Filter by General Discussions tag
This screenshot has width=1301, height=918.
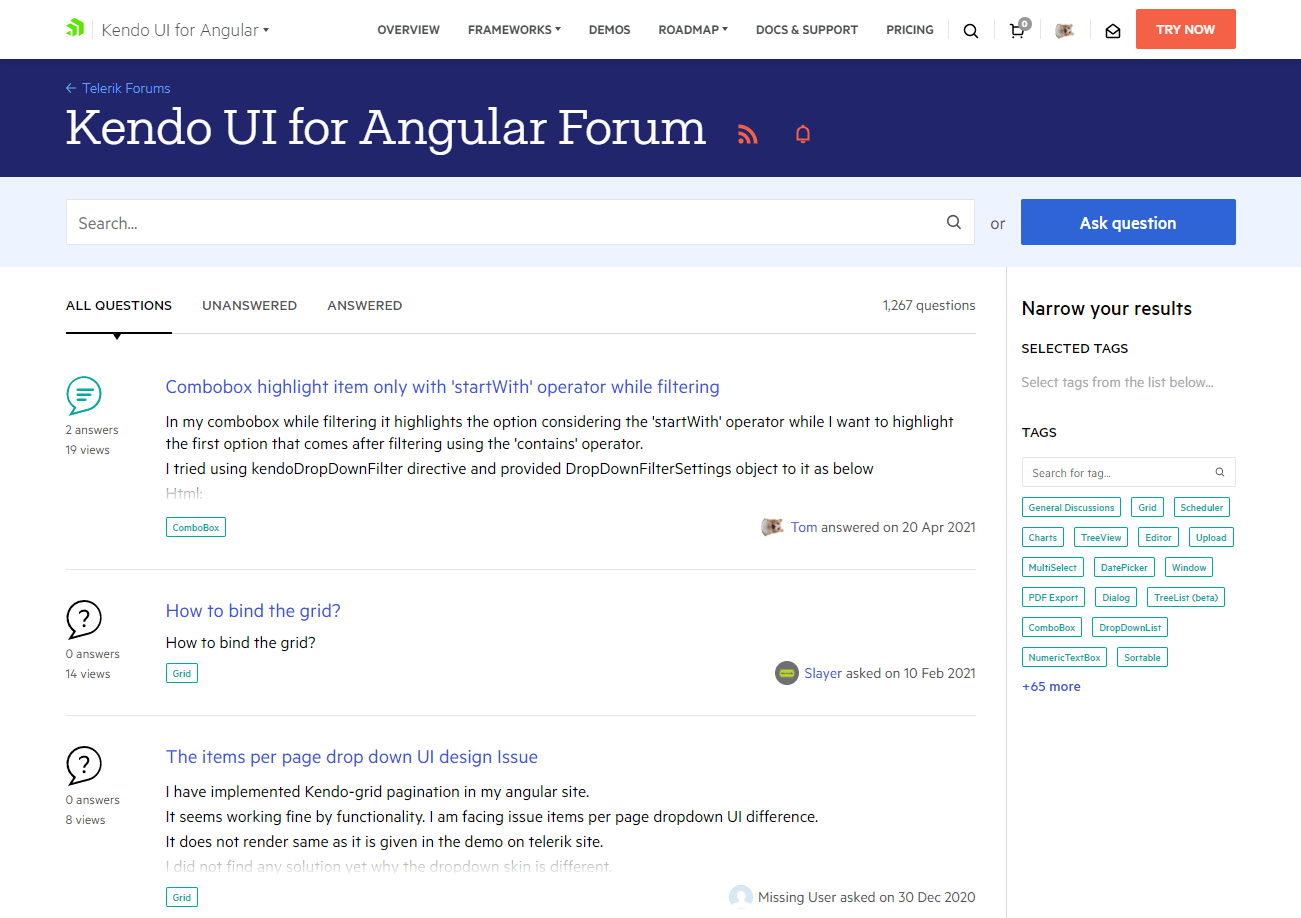pos(1071,507)
